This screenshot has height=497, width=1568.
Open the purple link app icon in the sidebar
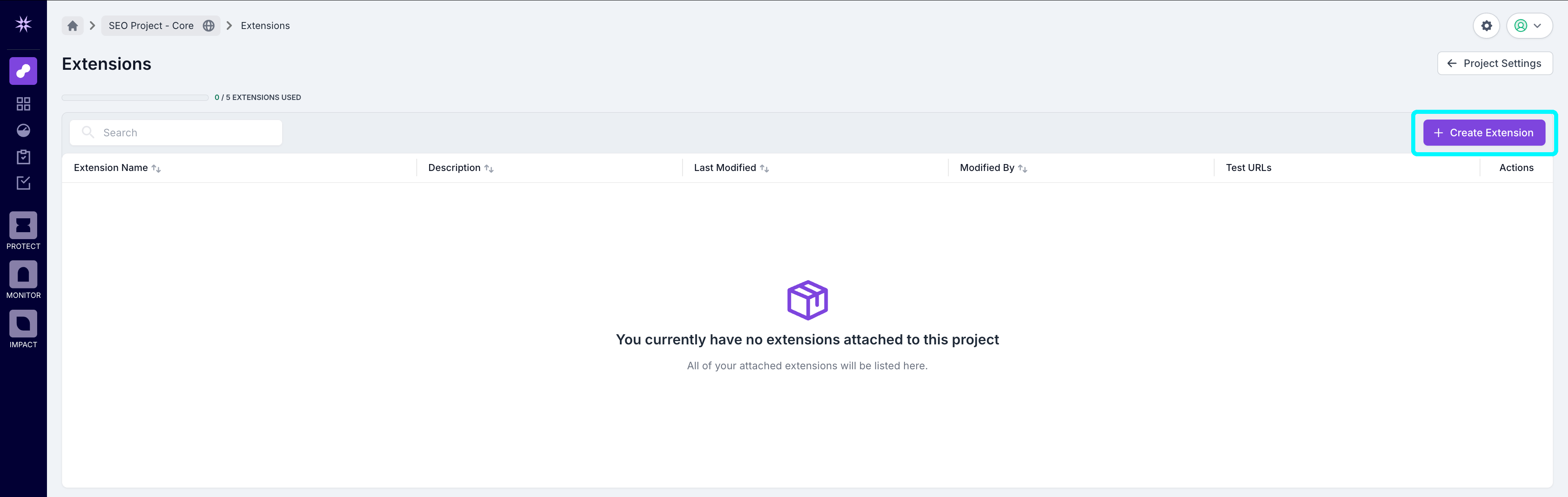click(x=23, y=71)
